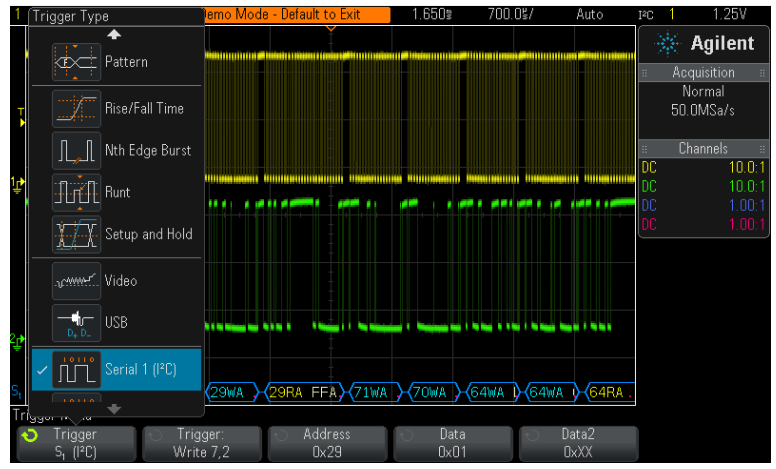776x469 pixels.
Task: Click the Demo Mode orange banner
Action: (x=297, y=14)
